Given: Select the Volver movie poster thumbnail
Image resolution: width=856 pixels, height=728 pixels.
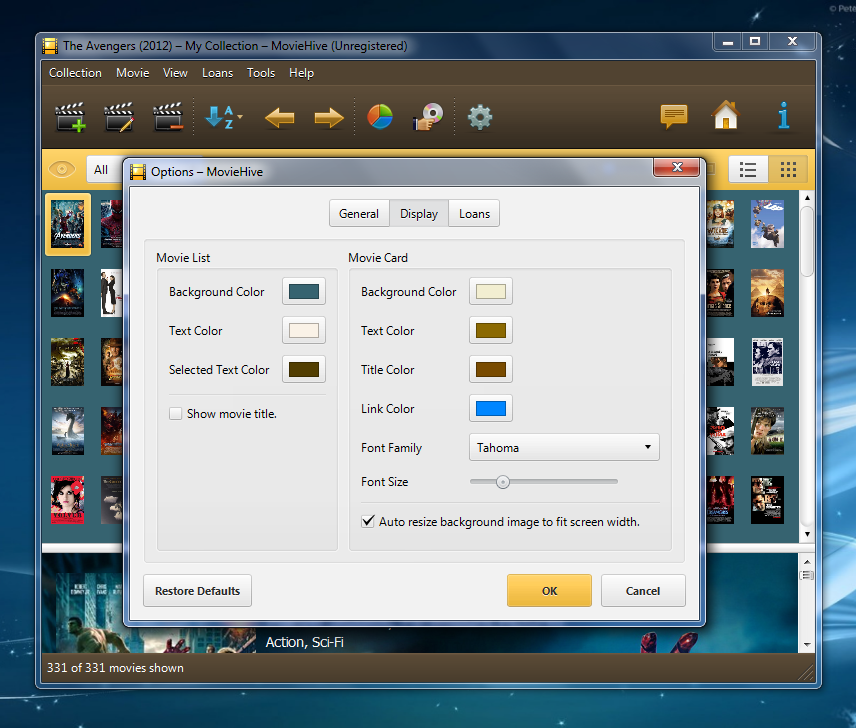Looking at the screenshot, I should click(x=68, y=500).
